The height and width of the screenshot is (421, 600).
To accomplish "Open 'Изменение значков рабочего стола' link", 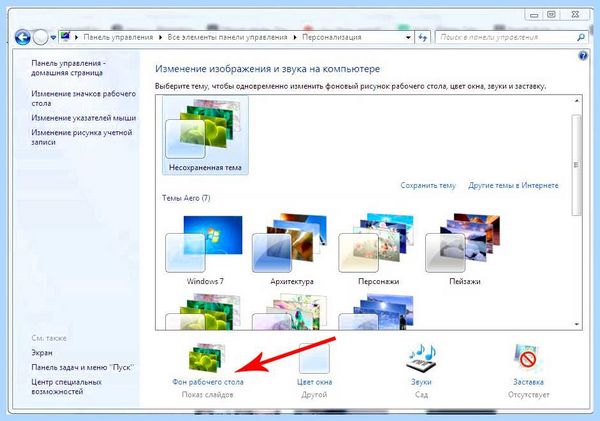I will pos(83,98).
